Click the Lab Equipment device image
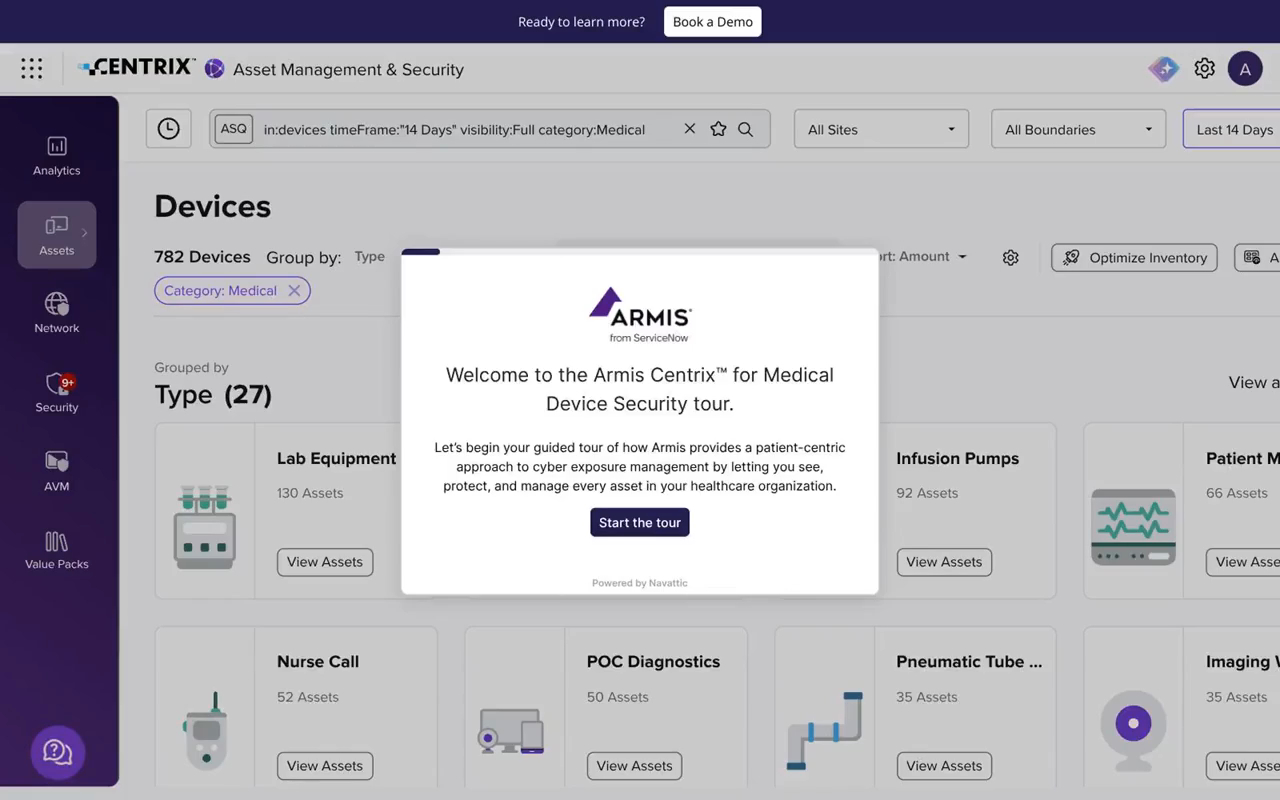This screenshot has width=1280, height=800. coord(205,527)
